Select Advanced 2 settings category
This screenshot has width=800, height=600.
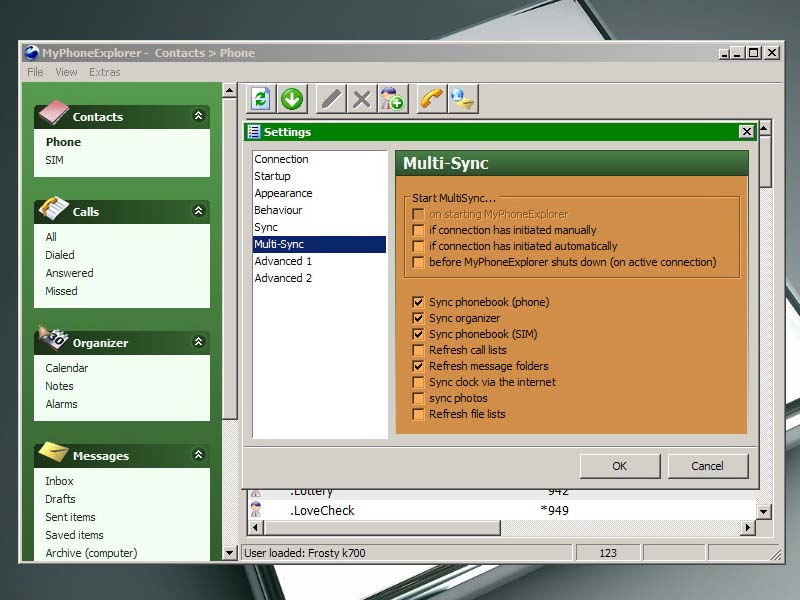point(319,278)
